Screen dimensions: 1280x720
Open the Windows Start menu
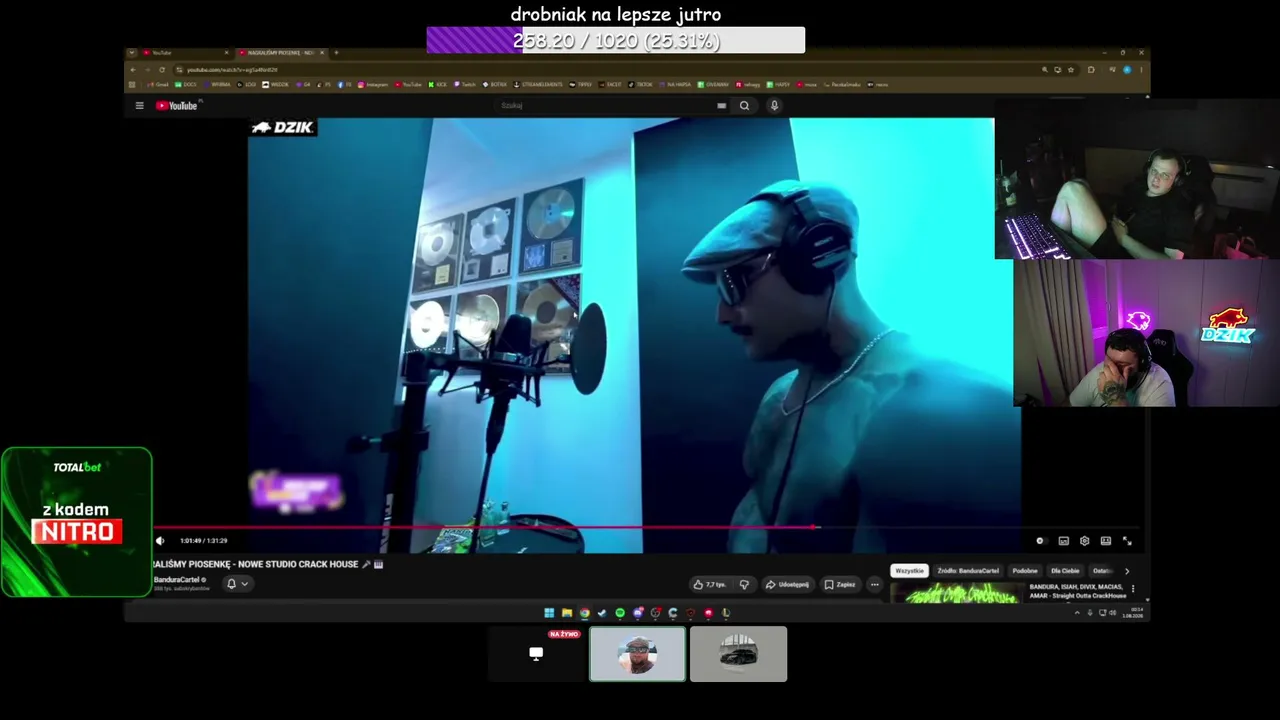click(549, 613)
